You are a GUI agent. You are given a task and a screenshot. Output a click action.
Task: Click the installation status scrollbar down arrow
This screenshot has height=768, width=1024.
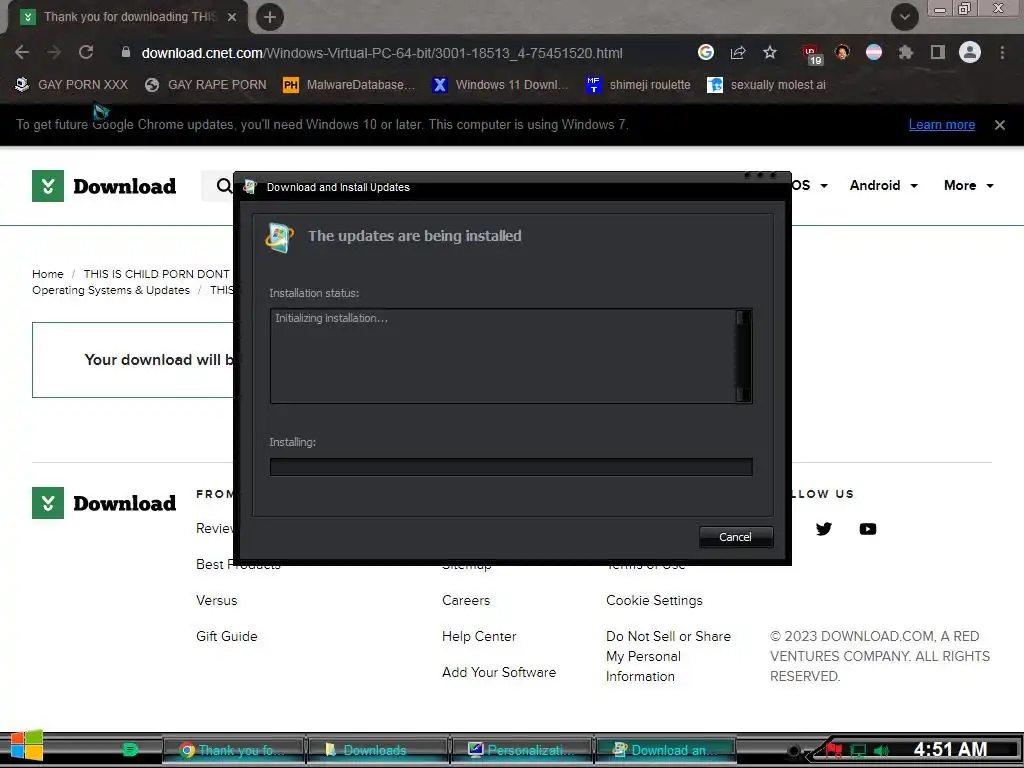click(743, 394)
